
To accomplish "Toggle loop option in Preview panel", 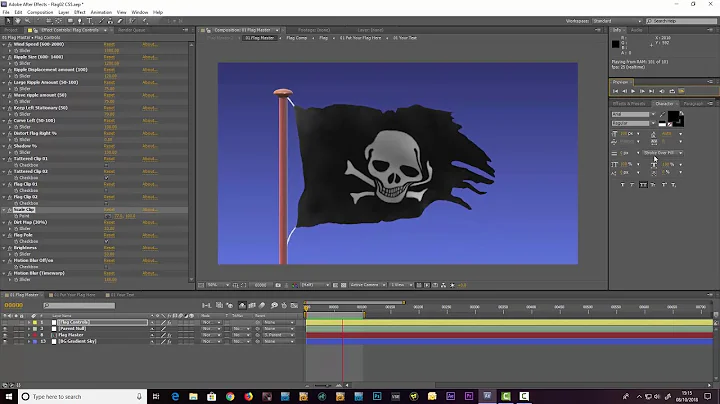I will 672,91.
